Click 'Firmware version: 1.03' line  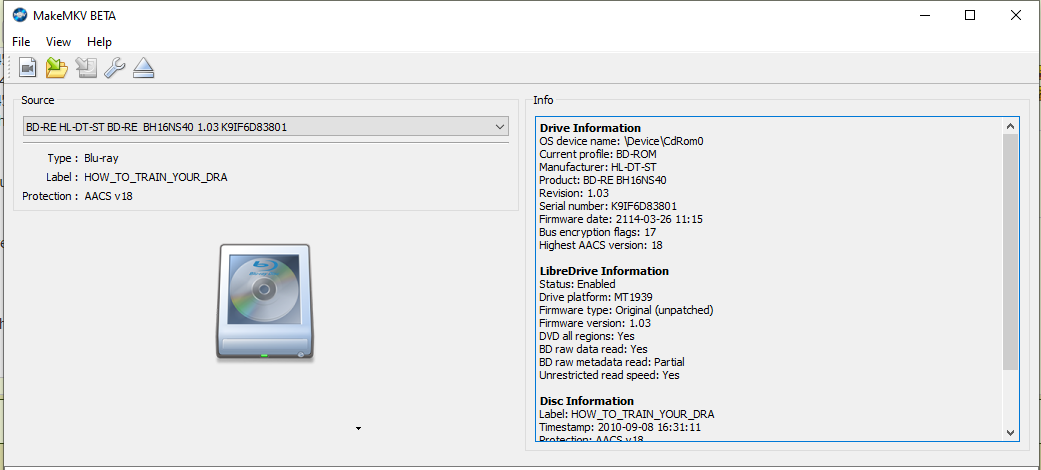[595, 323]
